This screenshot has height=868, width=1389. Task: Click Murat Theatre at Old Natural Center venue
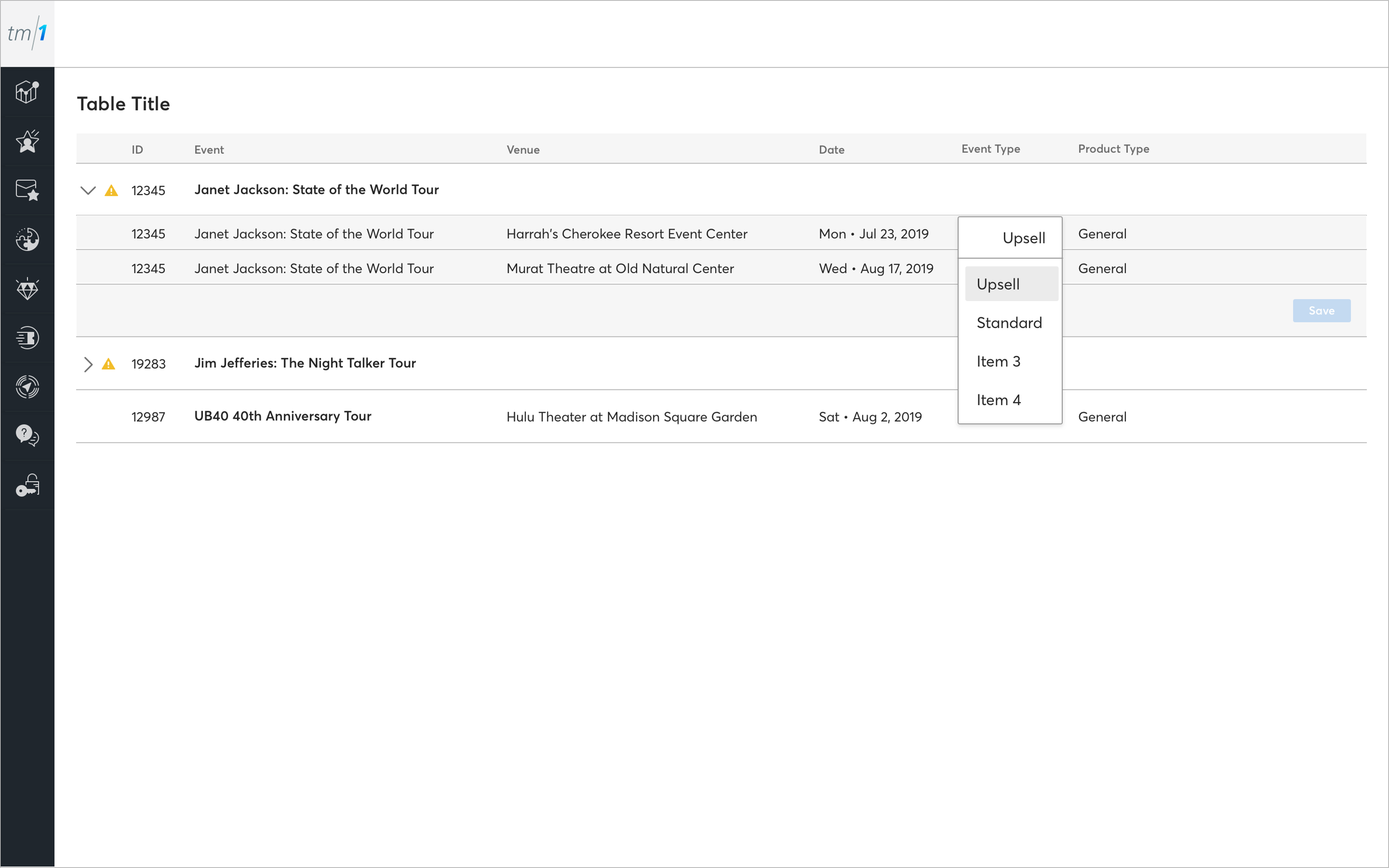pyautogui.click(x=620, y=268)
